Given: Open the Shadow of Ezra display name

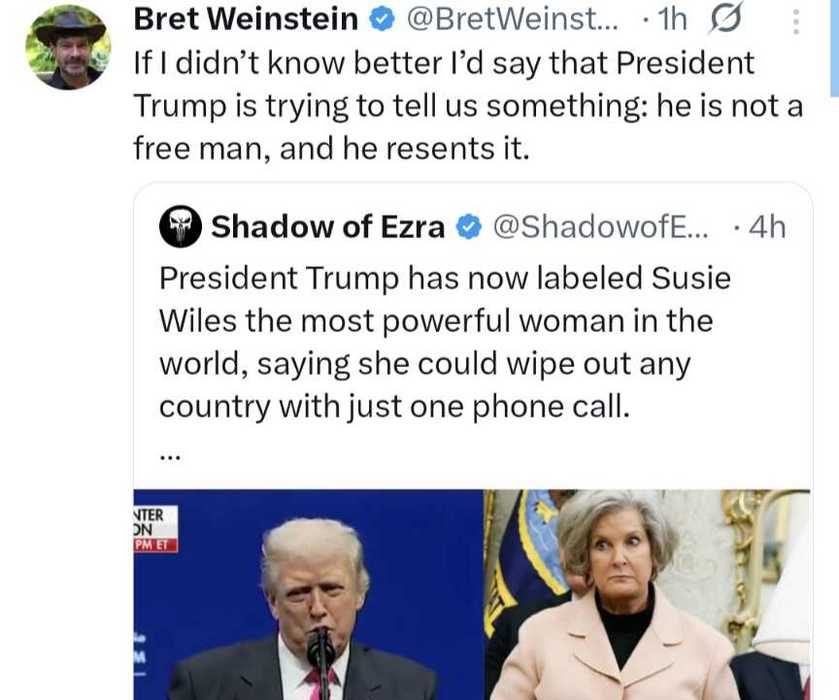Looking at the screenshot, I should coord(327,227).
